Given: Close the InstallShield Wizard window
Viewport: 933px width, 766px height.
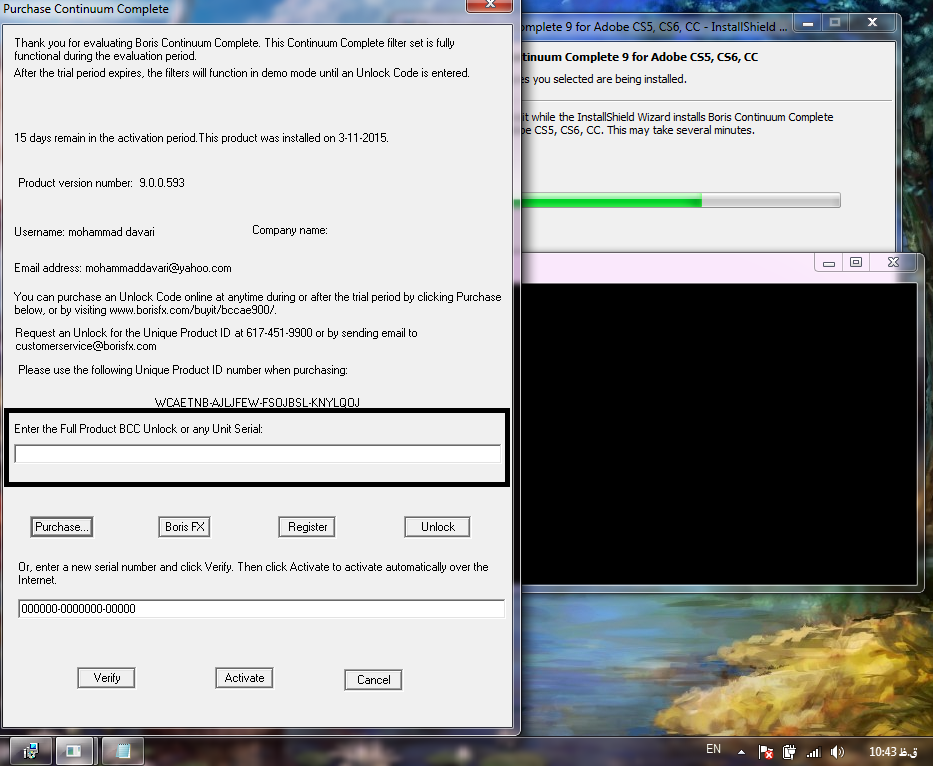Looking at the screenshot, I should point(872,23).
